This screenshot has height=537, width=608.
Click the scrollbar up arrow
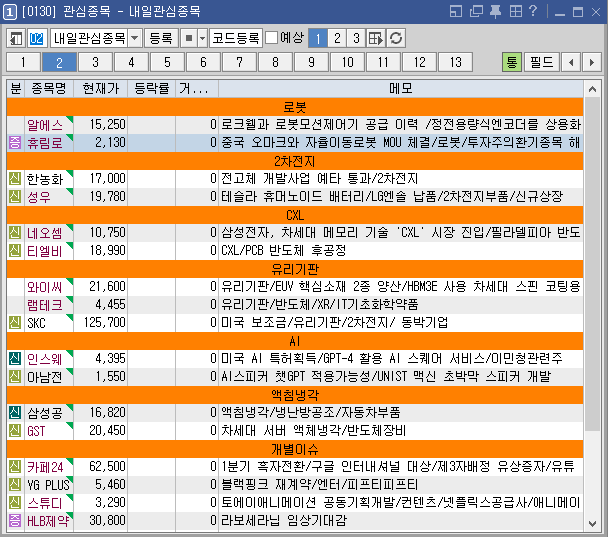click(592, 89)
